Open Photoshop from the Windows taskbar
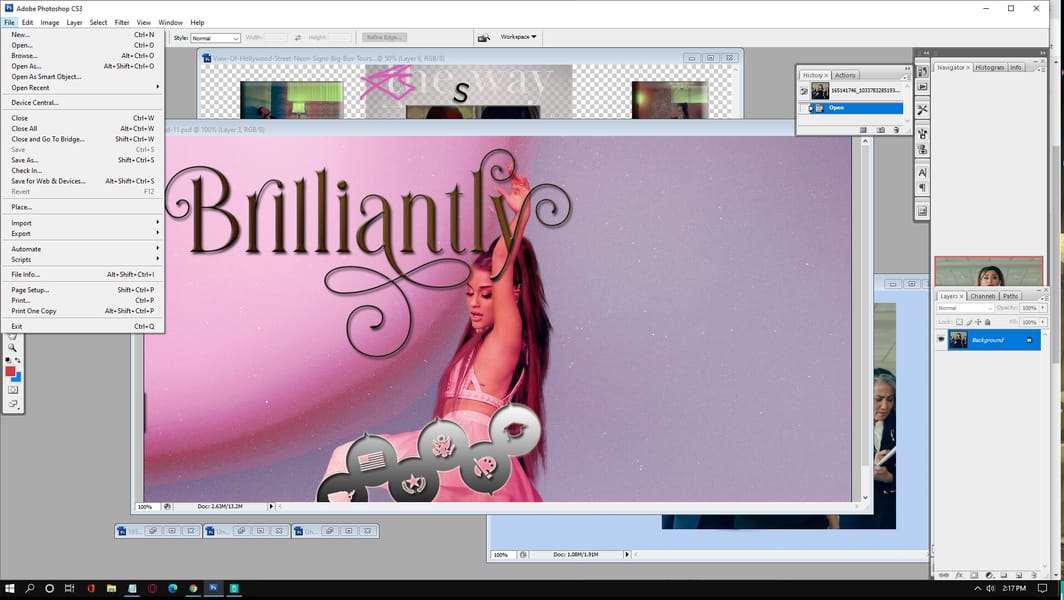1064x600 pixels. tap(213, 588)
